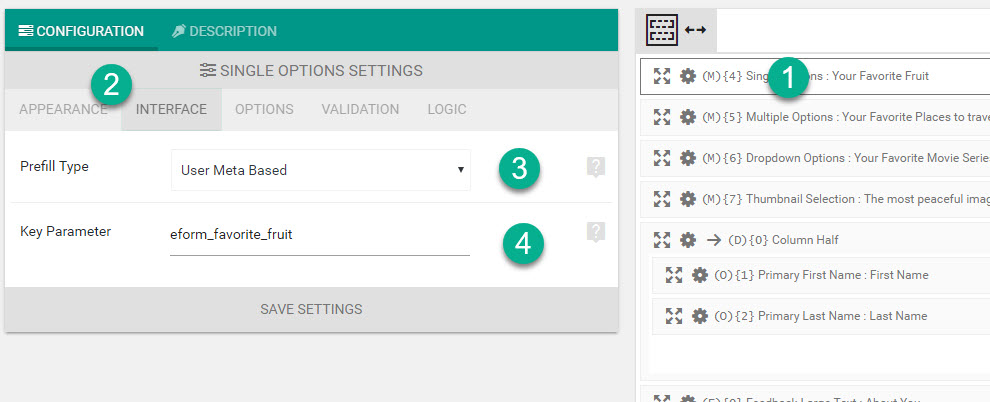Click the Key Parameter text field
This screenshot has height=402, width=990.
coord(319,236)
